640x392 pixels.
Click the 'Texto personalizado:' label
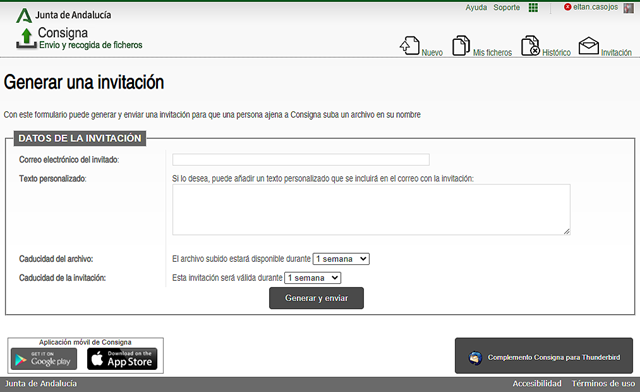click(53, 178)
